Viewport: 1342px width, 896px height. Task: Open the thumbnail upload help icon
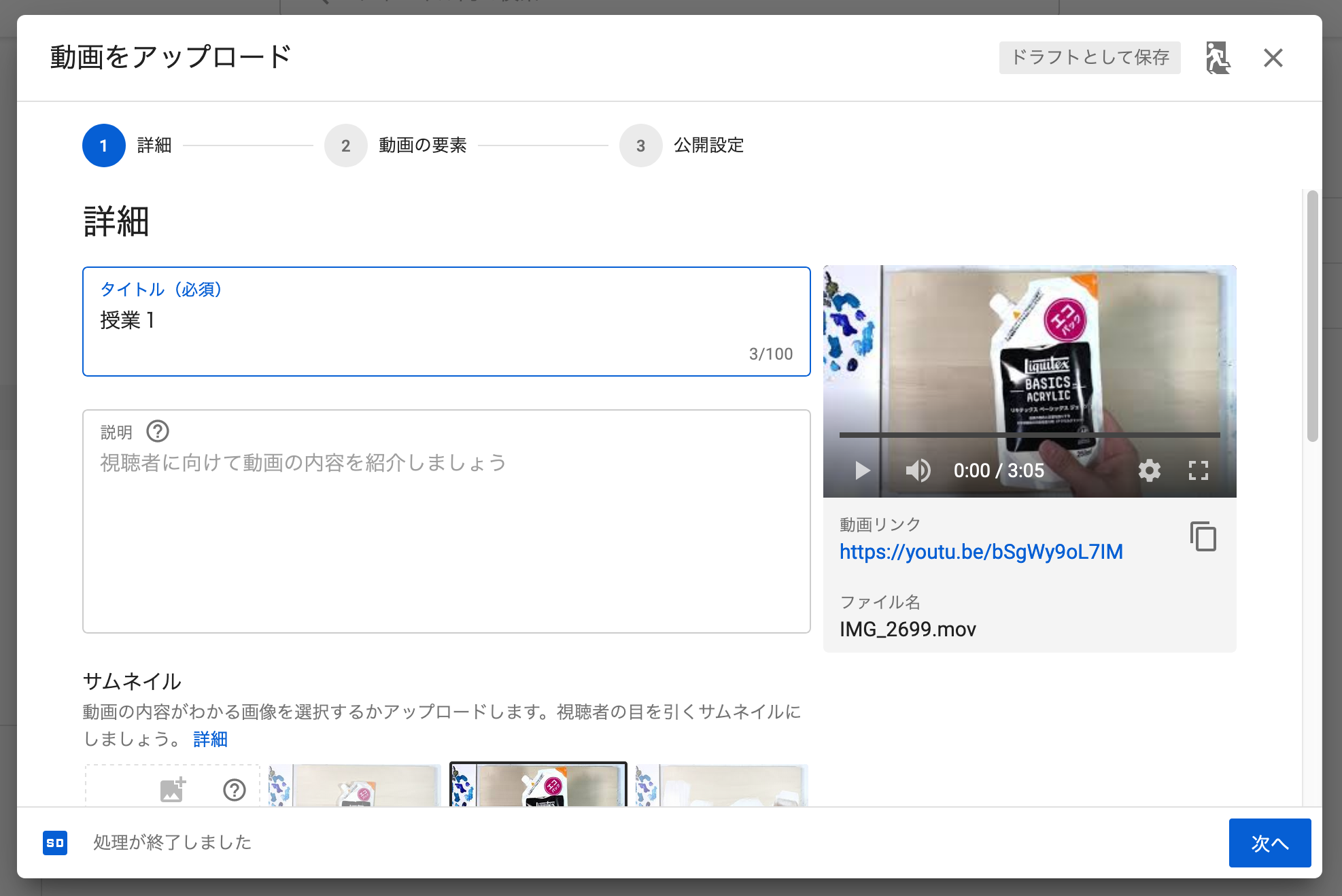click(x=235, y=790)
